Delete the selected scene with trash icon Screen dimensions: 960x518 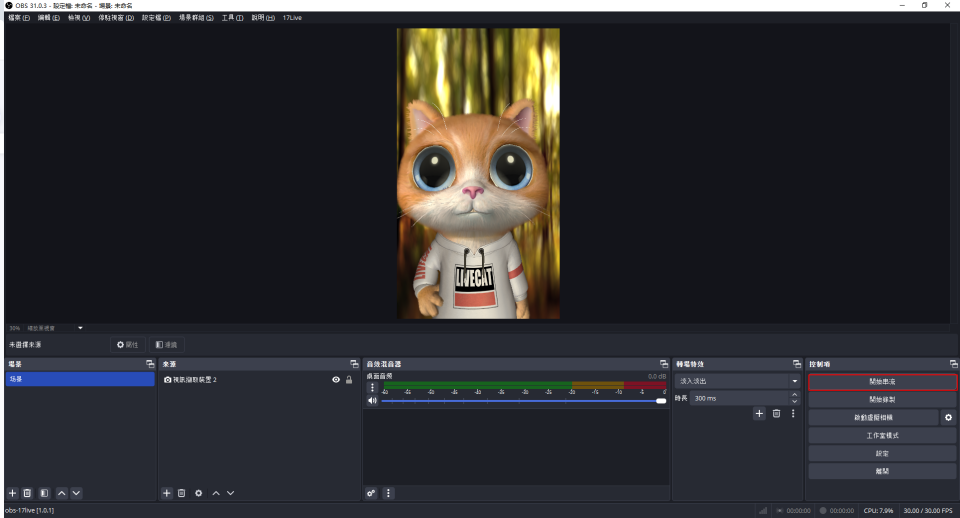pos(28,493)
